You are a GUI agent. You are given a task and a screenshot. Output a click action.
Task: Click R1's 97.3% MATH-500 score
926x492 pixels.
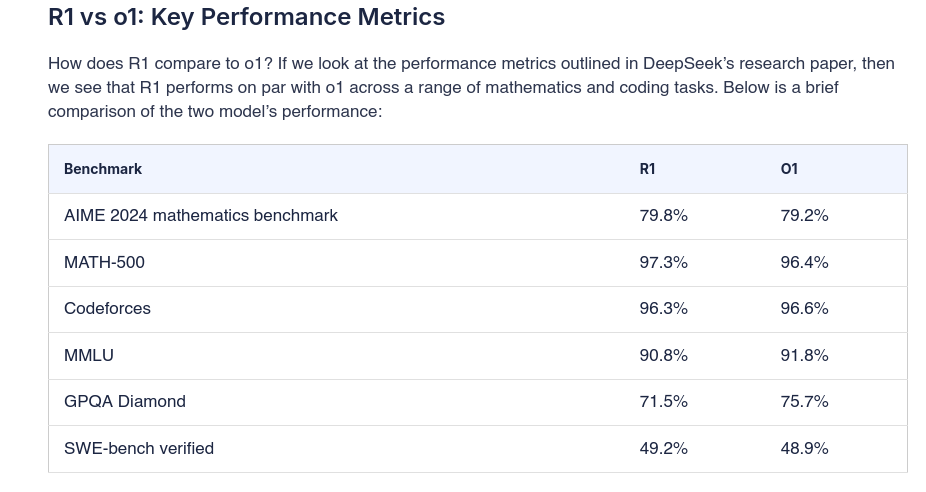664,262
